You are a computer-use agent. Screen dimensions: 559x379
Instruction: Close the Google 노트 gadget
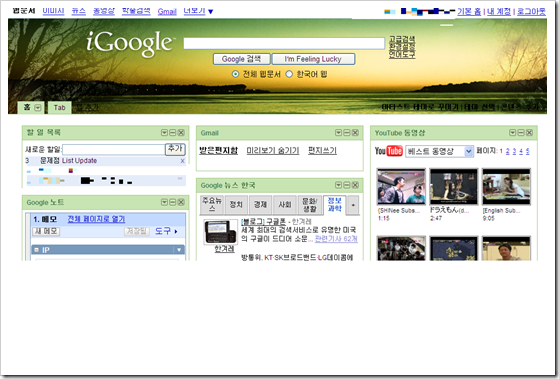(181, 202)
